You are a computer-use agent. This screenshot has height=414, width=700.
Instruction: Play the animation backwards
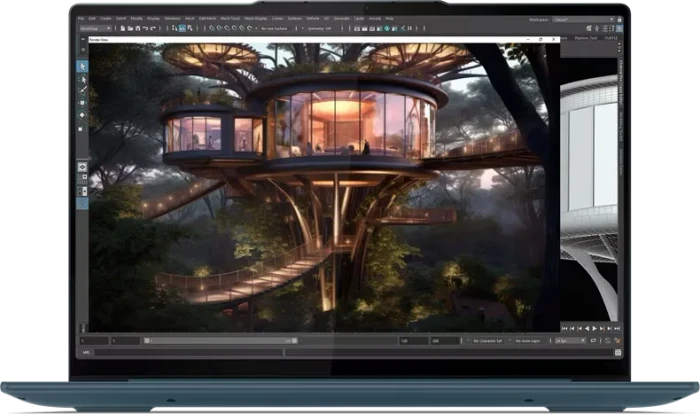587,329
